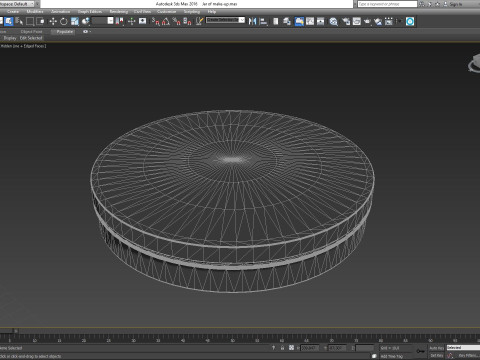Click the Z coordinate input field

pos(365,348)
